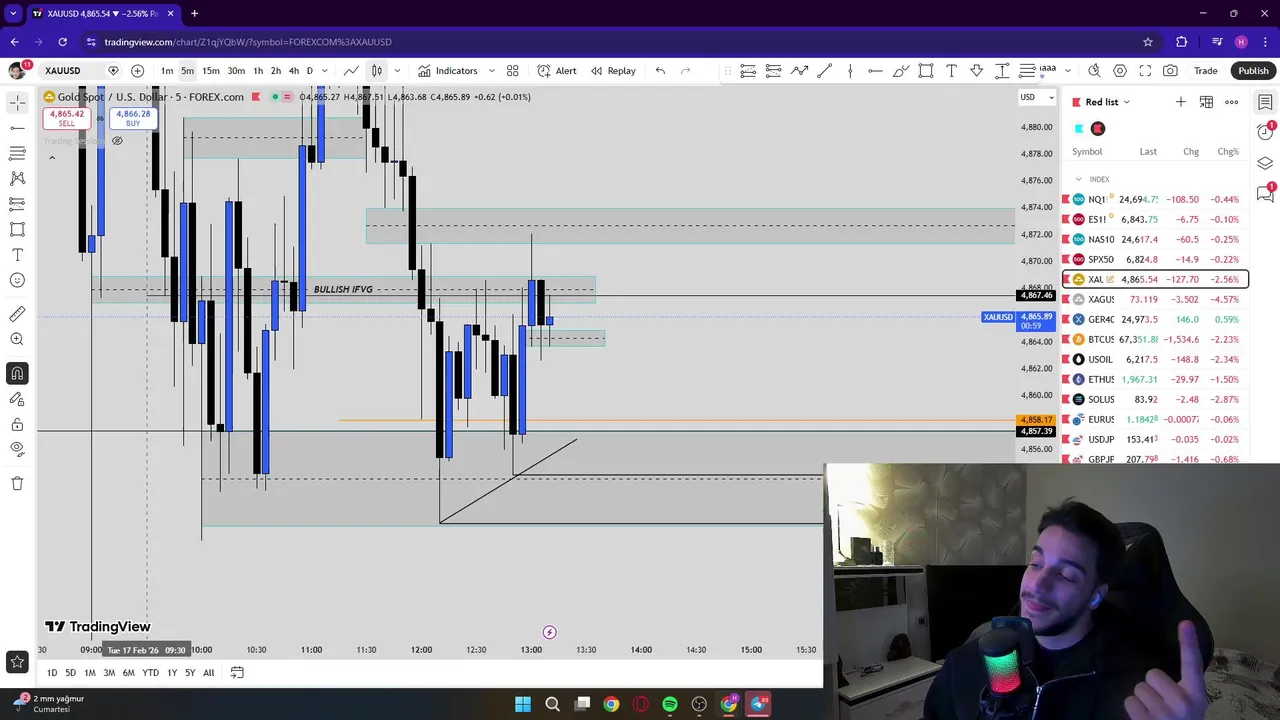1280x720 pixels.
Task: Click the remove objects trash icon
Action: click(x=17, y=483)
